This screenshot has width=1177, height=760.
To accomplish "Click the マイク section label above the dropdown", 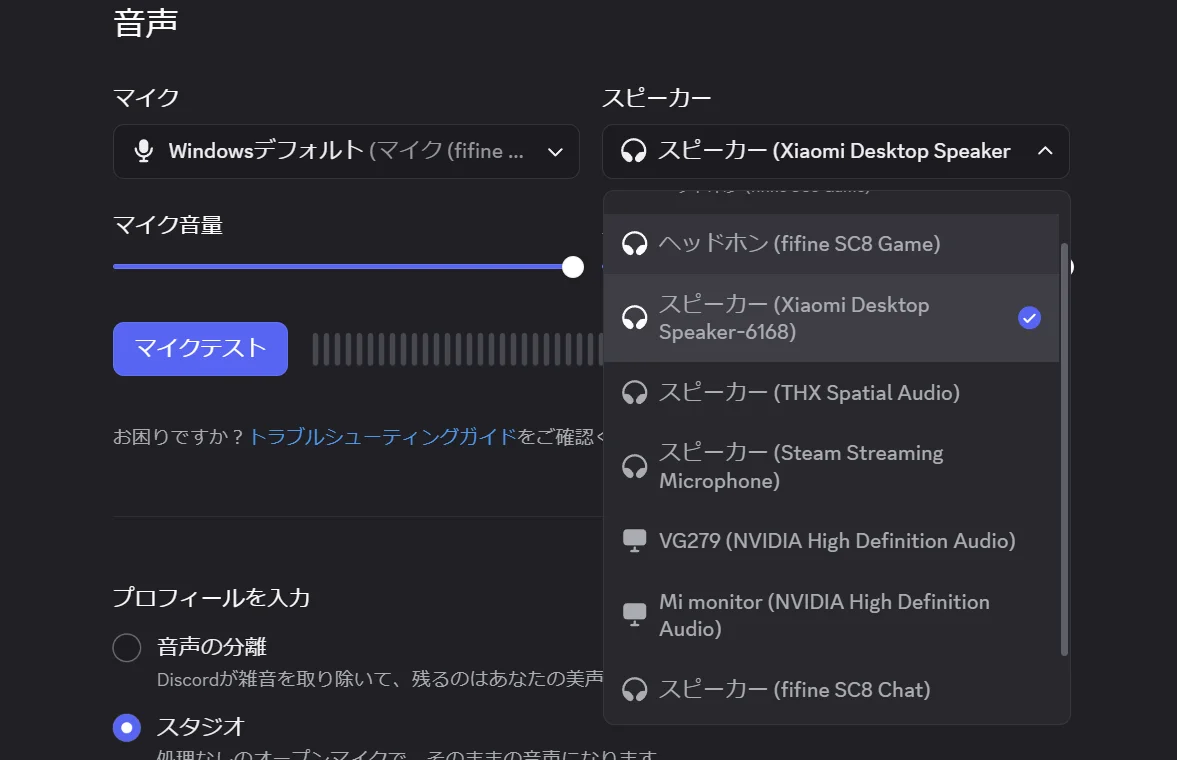I will [146, 98].
